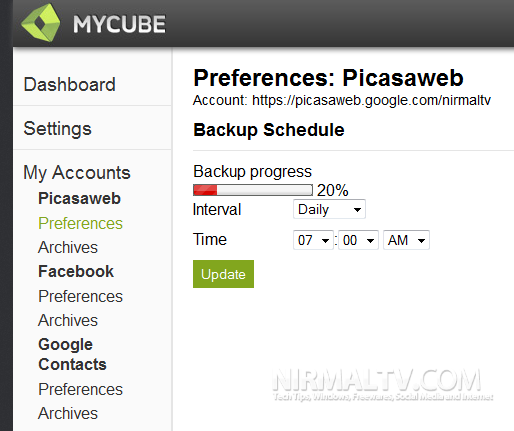The height and width of the screenshot is (431, 514).
Task: Click the MYCUBE green cube logo icon
Action: coord(41,23)
